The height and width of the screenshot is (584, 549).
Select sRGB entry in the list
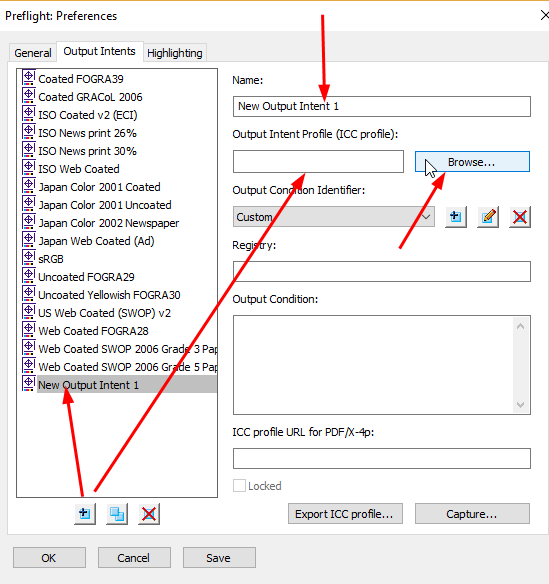pyautogui.click(x=51, y=259)
